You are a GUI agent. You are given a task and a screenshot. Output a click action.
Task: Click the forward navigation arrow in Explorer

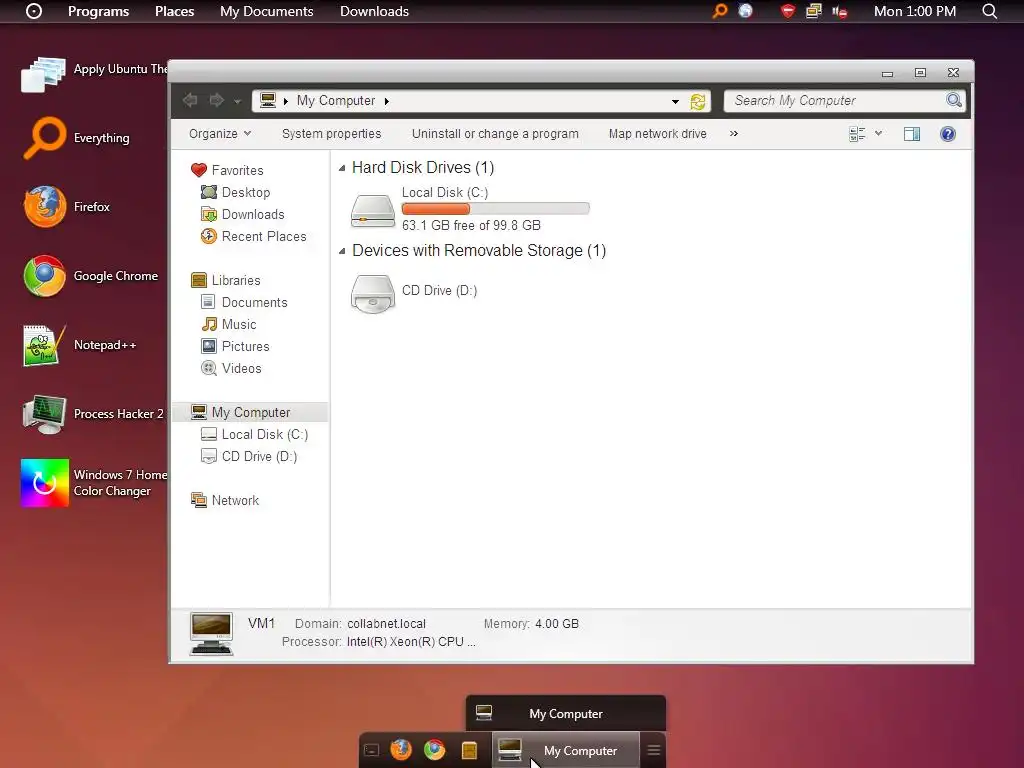point(216,101)
